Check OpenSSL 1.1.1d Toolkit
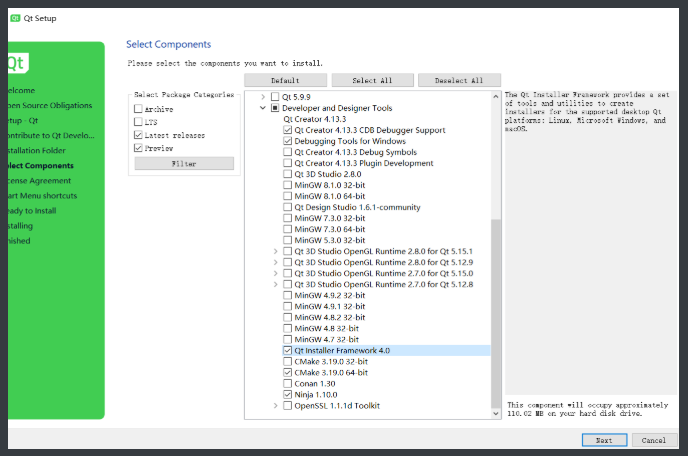Image resolution: width=688 pixels, height=456 pixels. click(287, 406)
